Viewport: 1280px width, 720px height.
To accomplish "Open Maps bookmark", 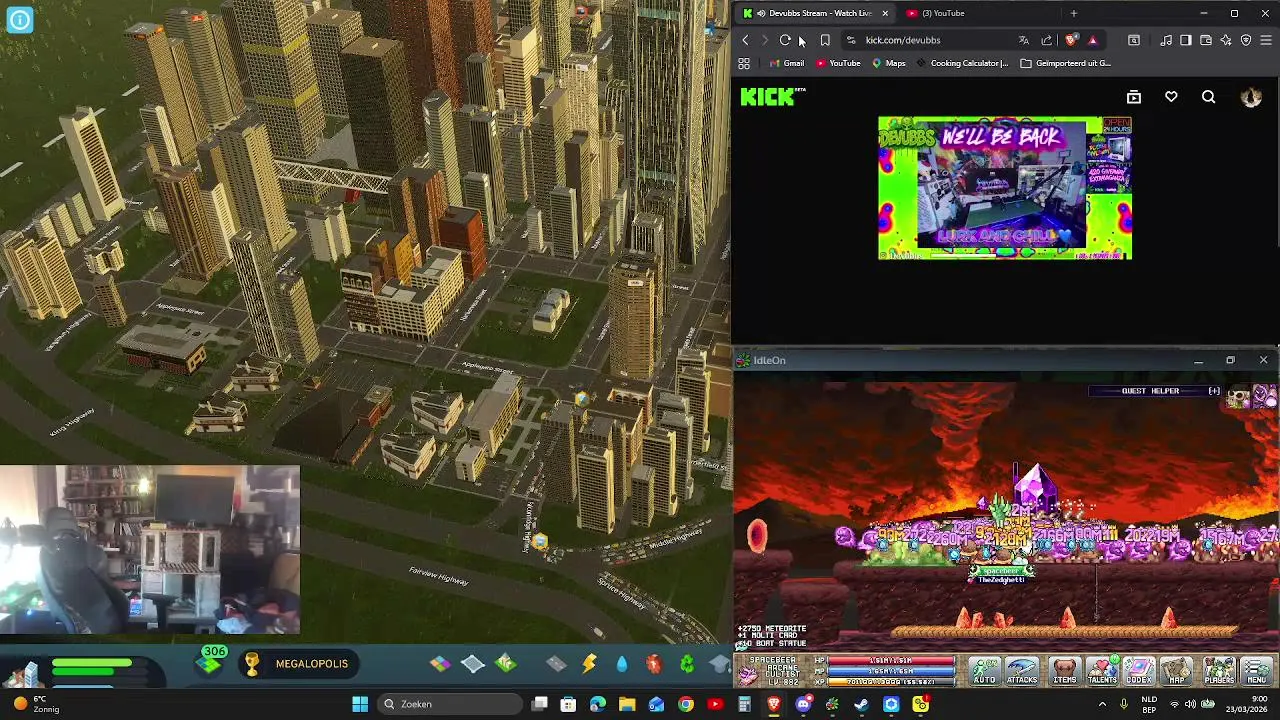I will click(888, 63).
